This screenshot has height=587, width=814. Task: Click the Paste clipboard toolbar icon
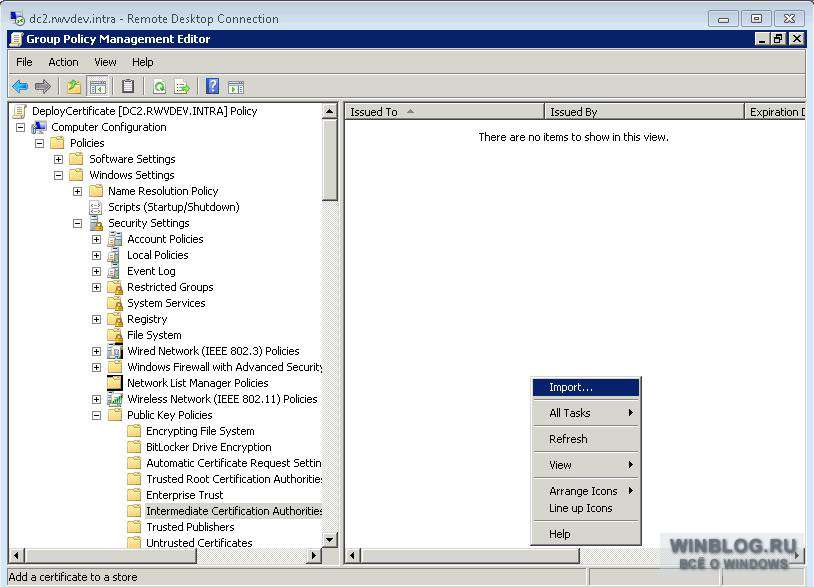[128, 86]
